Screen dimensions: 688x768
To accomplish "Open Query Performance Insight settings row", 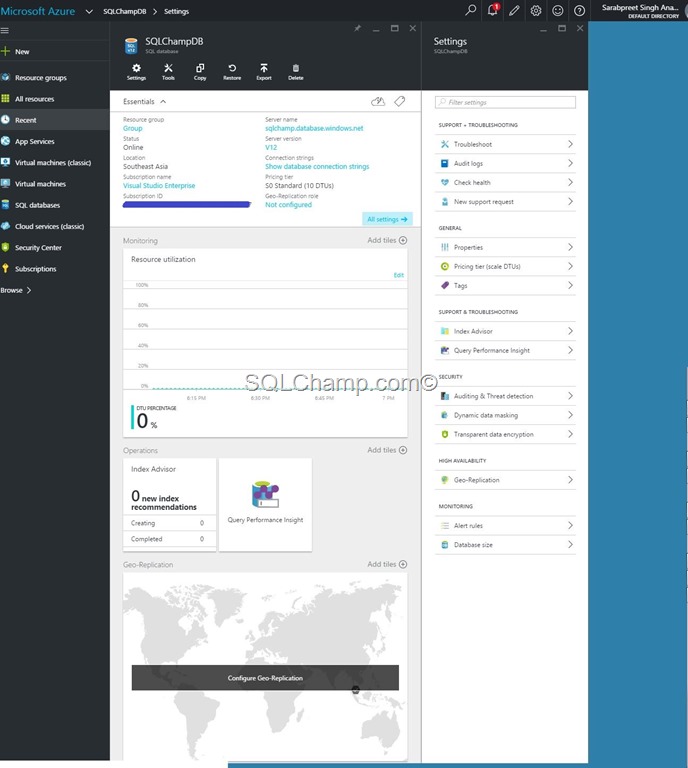I will (x=505, y=350).
